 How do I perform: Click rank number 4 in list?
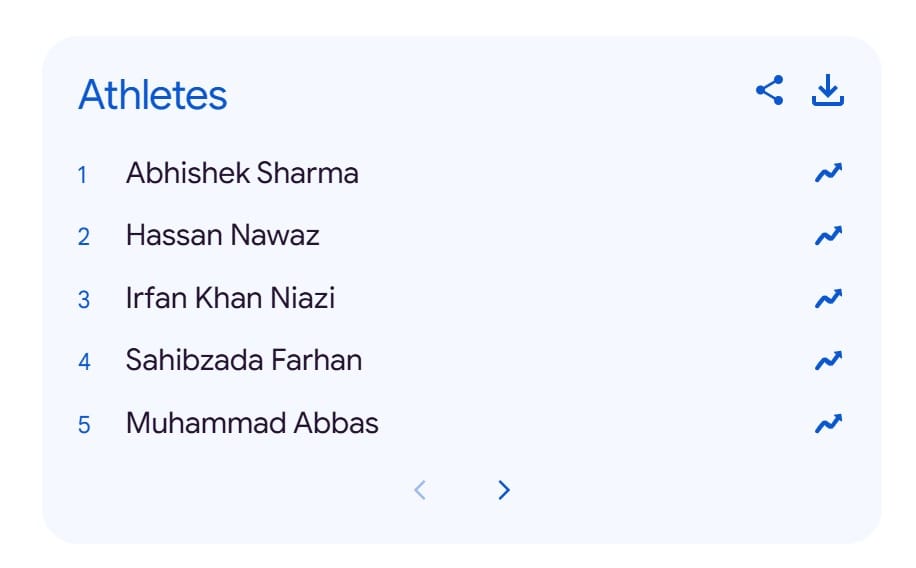pos(84,361)
